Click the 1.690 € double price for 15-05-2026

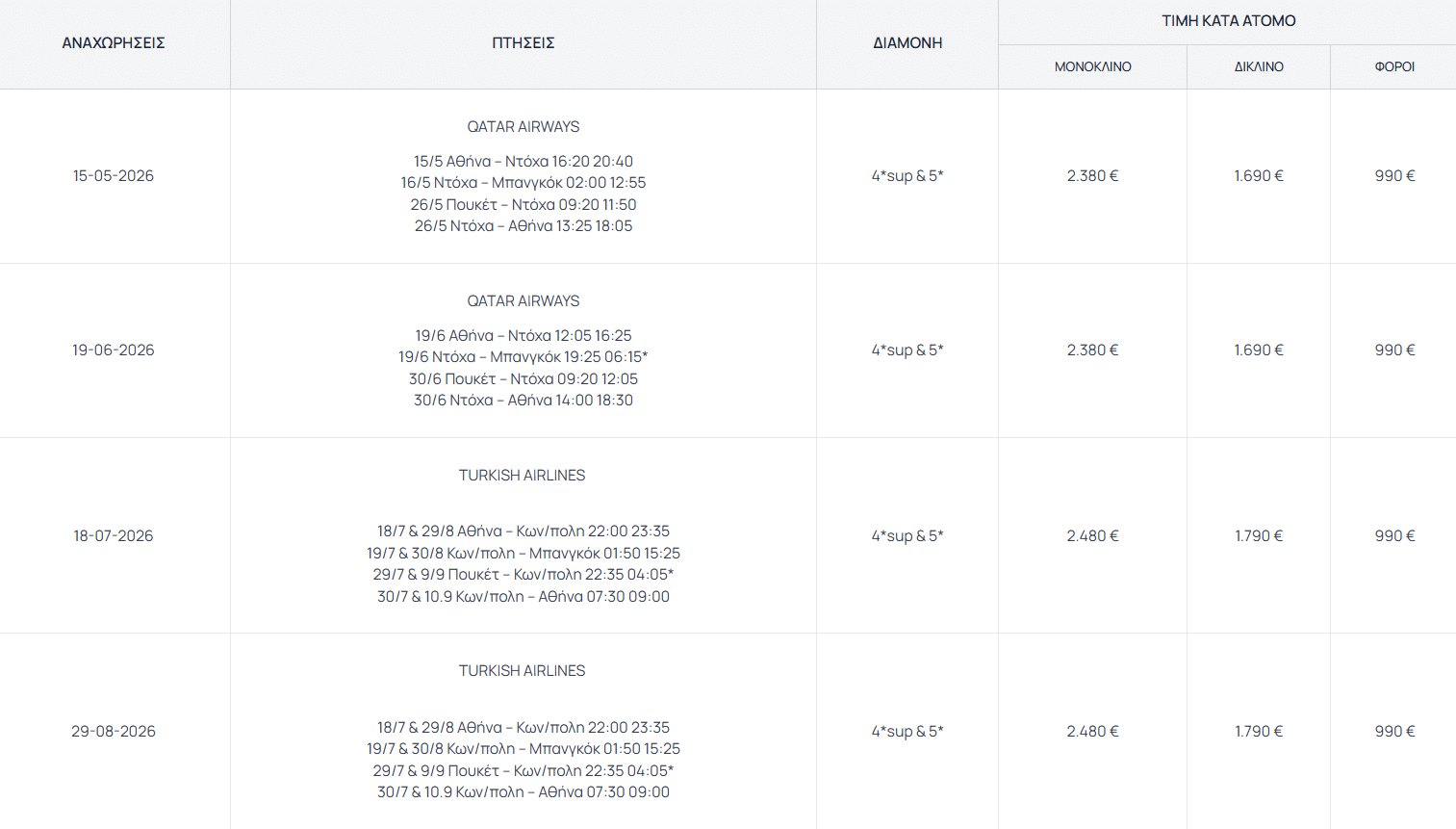[x=1259, y=176]
